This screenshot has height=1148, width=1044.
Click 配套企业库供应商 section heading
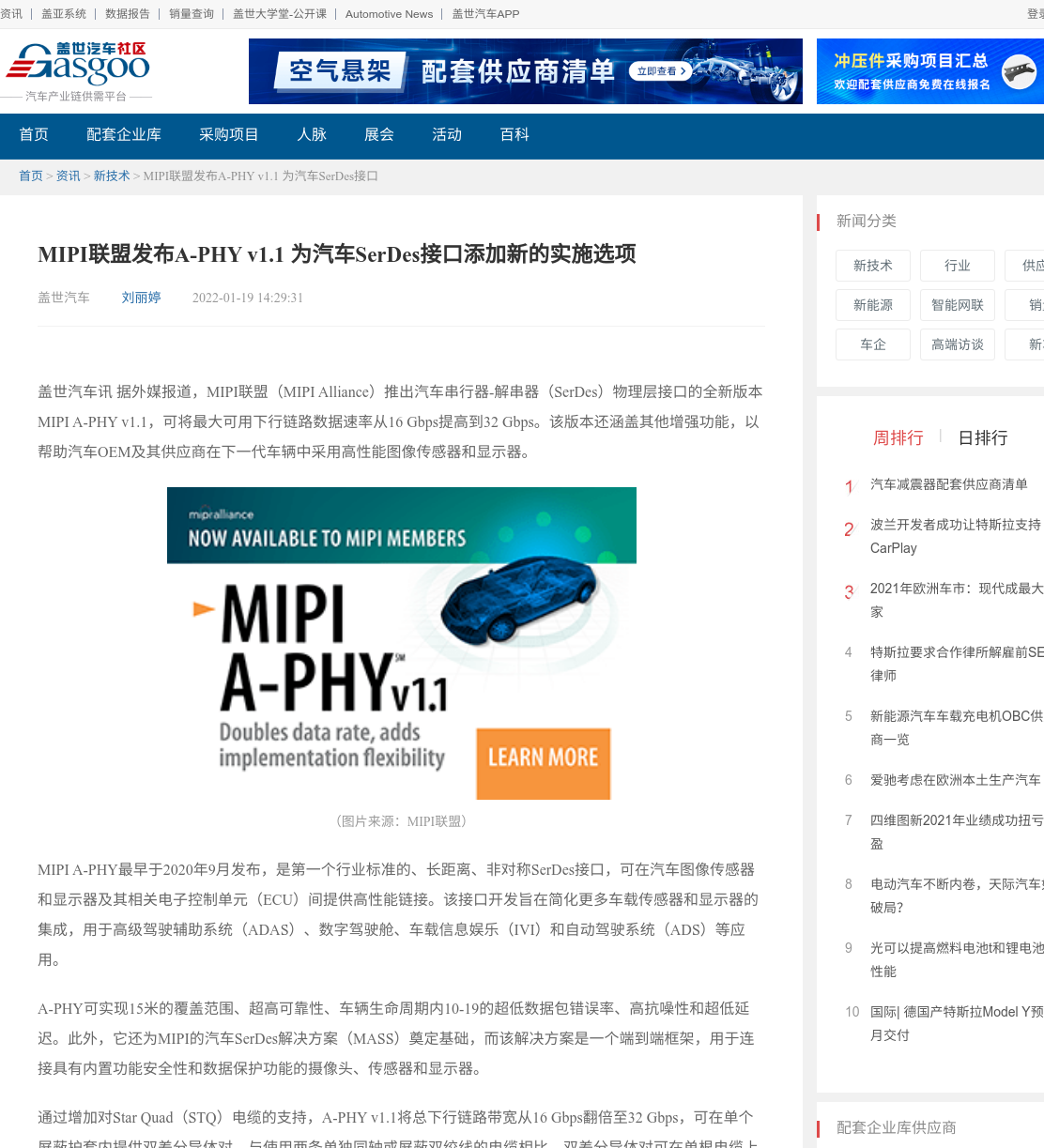click(897, 1127)
